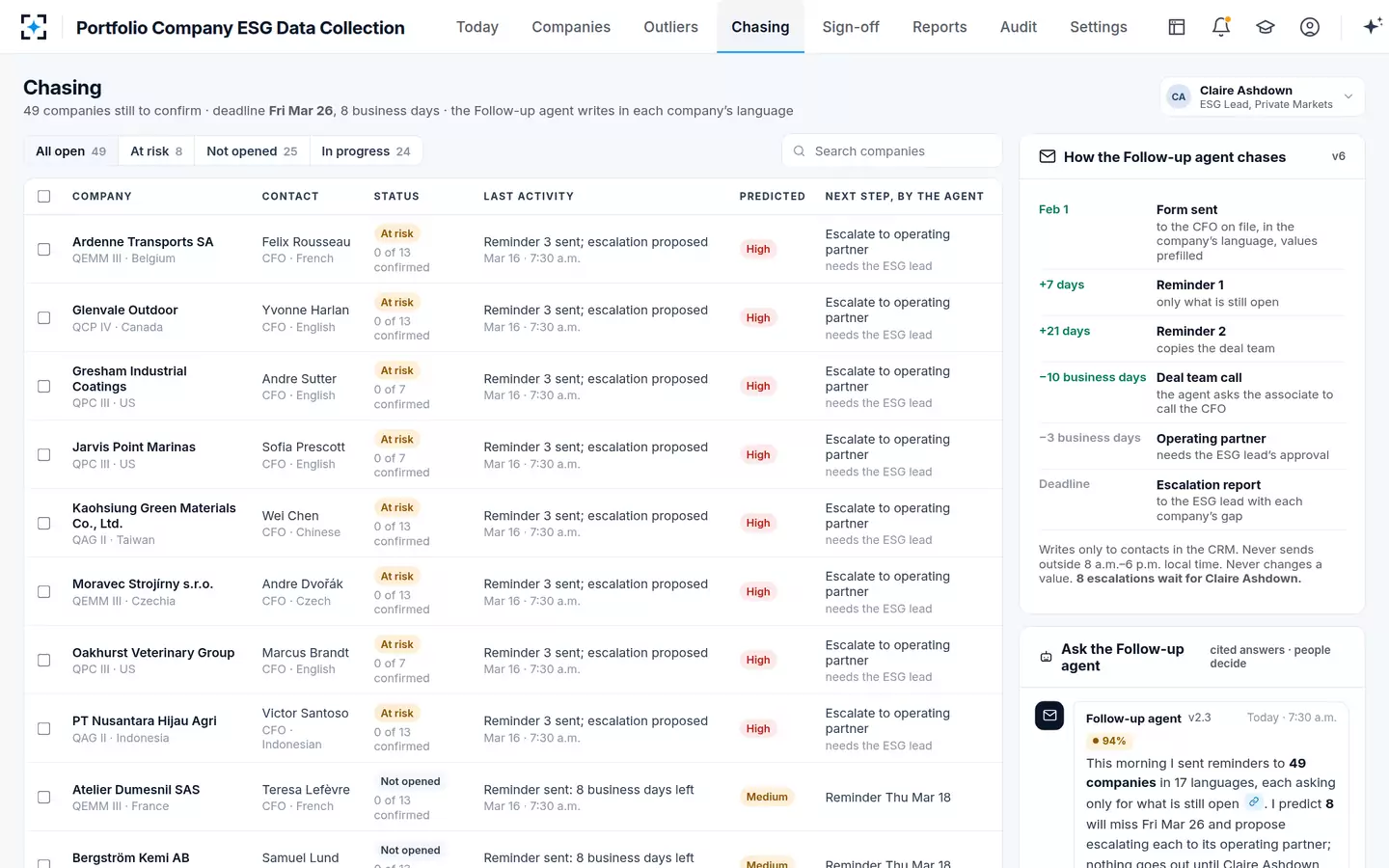Viewport: 1389px width, 868px height.
Task: Switch to the Today tab
Action: point(477,27)
